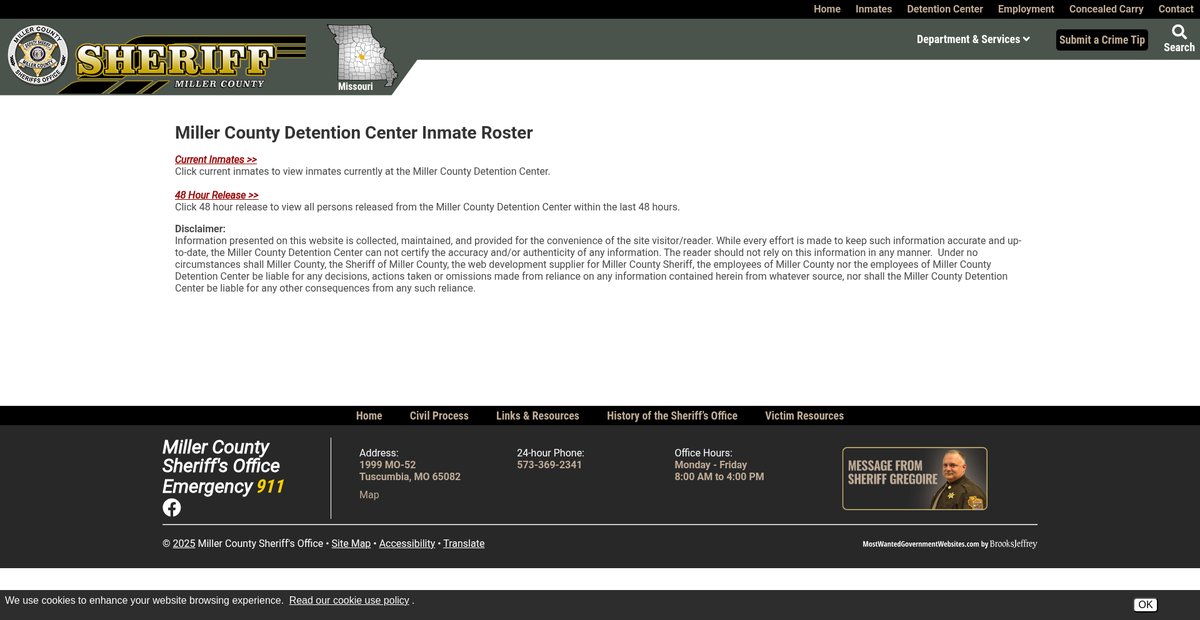Open Civil Process footer menu item

[x=439, y=416]
